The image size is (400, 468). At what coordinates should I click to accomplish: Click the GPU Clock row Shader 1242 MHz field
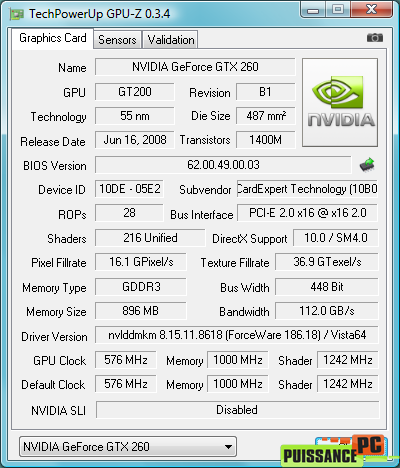pos(348,360)
